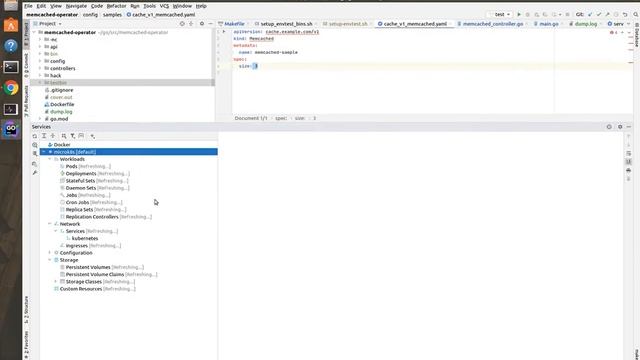This screenshot has height=360, width=640.
Task: Click the group by icon in Services toolbar
Action: 64,136
